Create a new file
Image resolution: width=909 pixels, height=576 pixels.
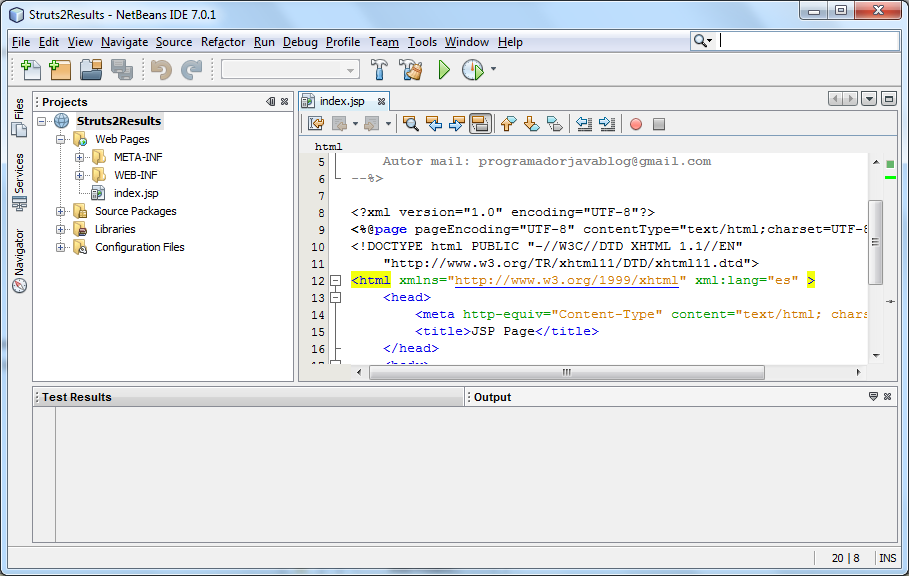pos(30,69)
